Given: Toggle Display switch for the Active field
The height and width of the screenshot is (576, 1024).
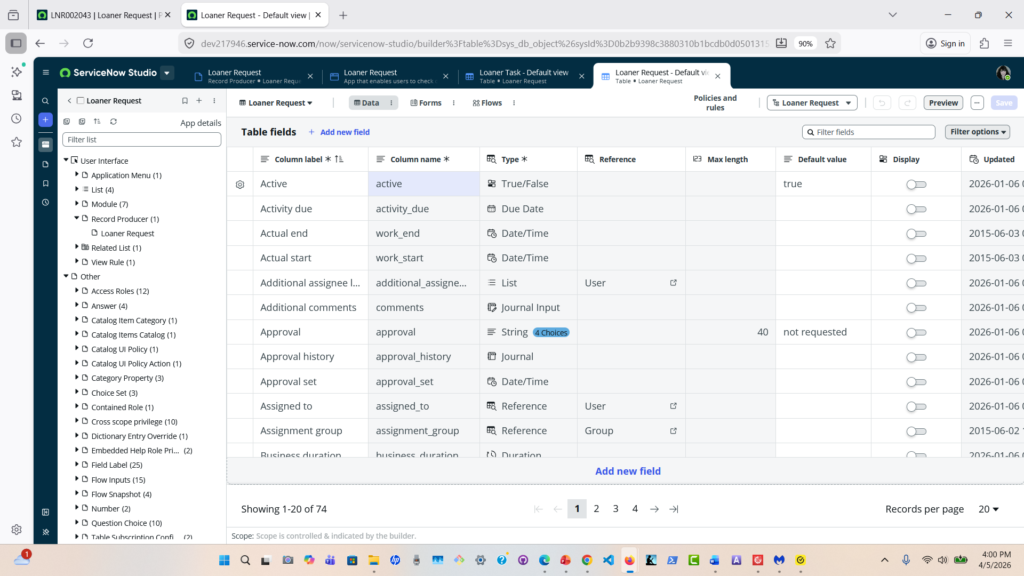Looking at the screenshot, I should (915, 184).
